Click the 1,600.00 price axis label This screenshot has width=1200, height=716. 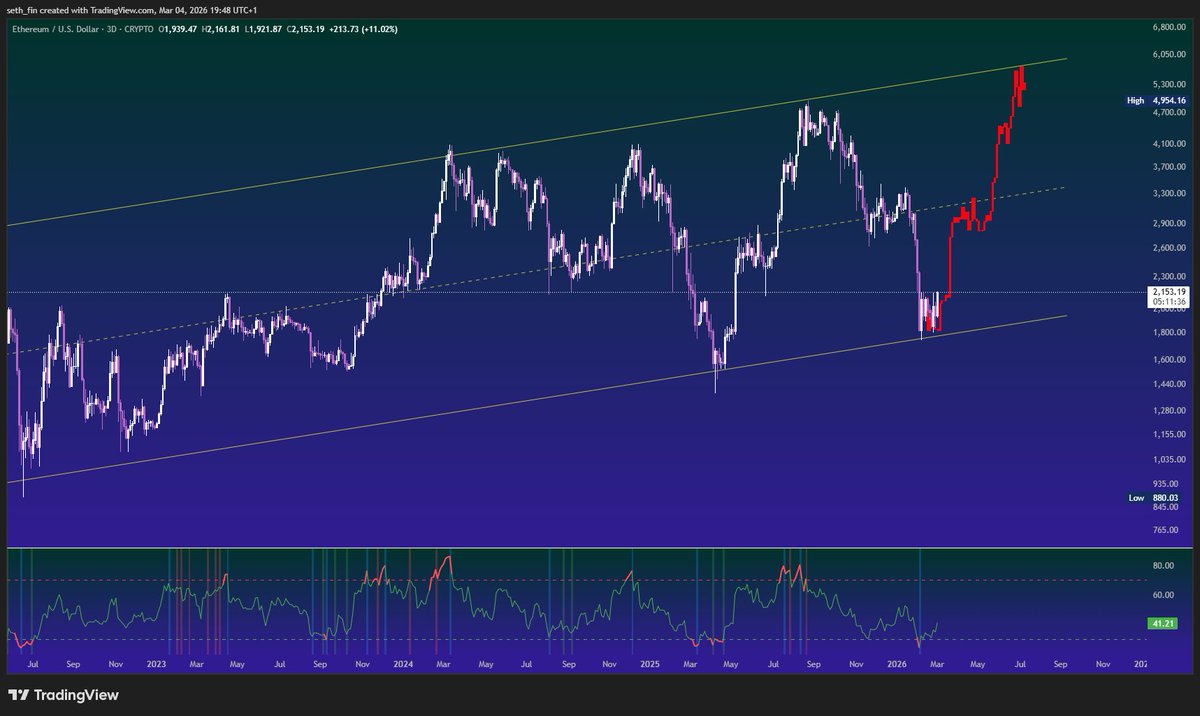1168,359
